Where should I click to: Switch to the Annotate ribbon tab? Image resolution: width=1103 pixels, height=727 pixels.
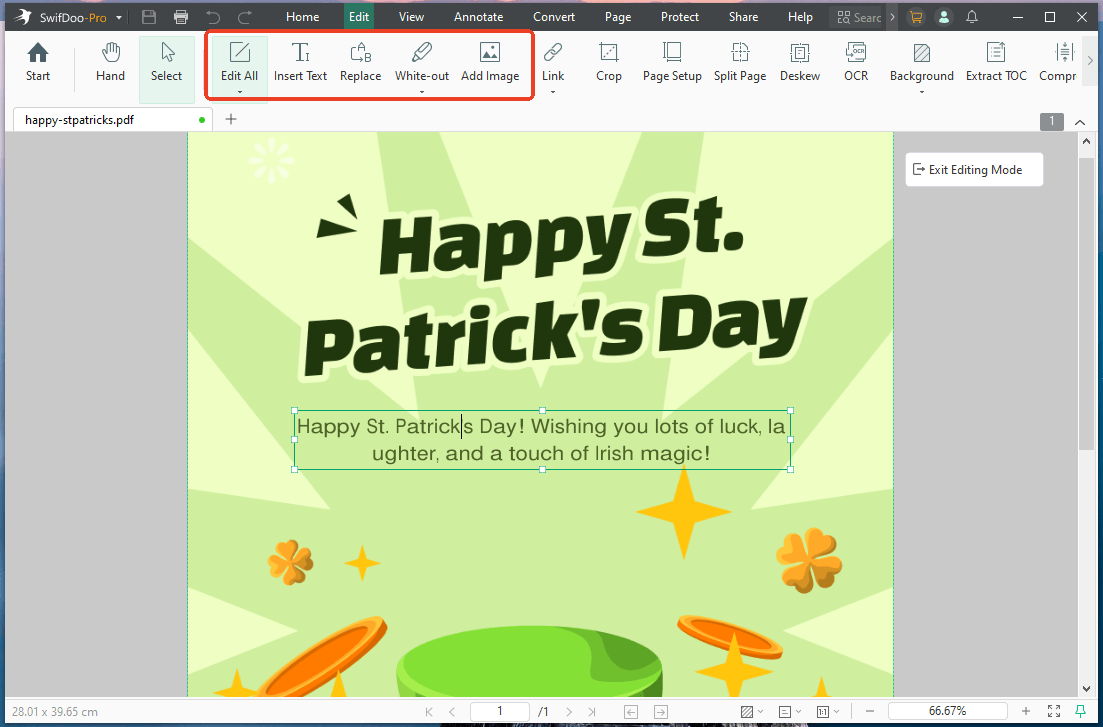pyautogui.click(x=478, y=16)
